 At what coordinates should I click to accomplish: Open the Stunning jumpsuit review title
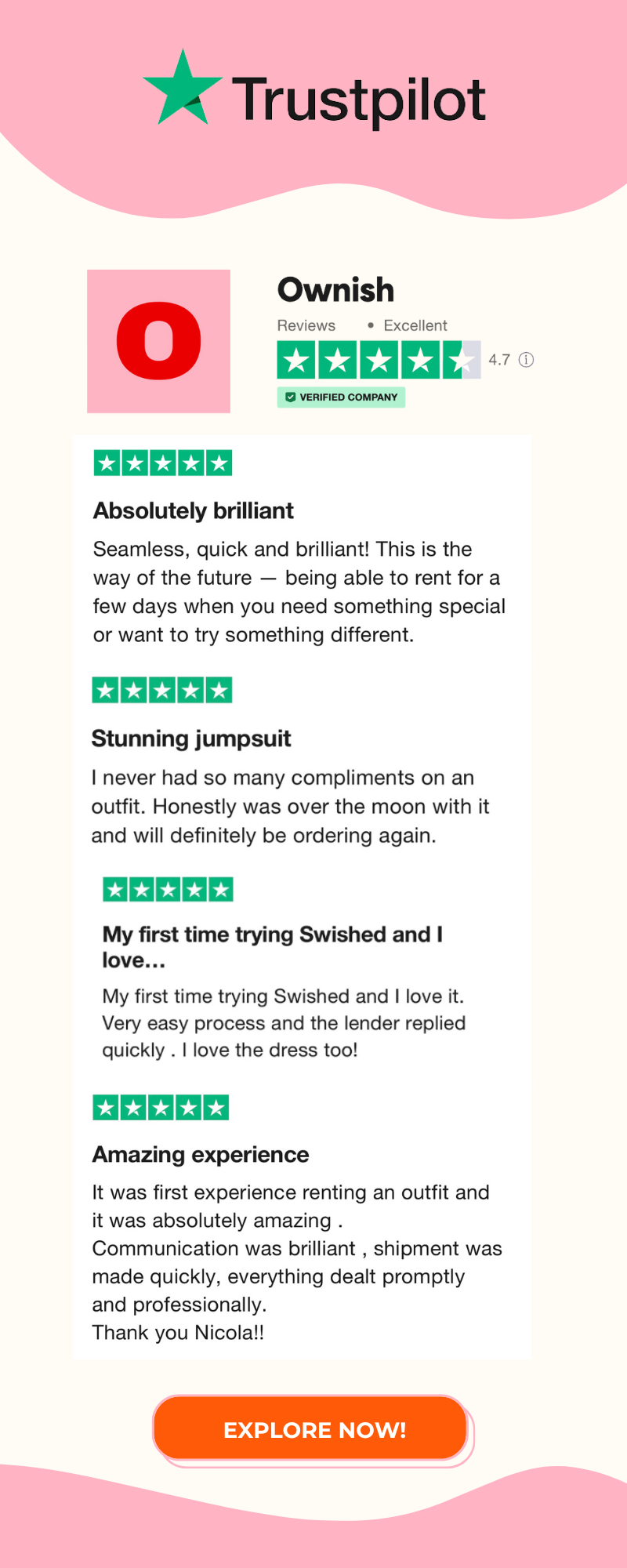191,739
